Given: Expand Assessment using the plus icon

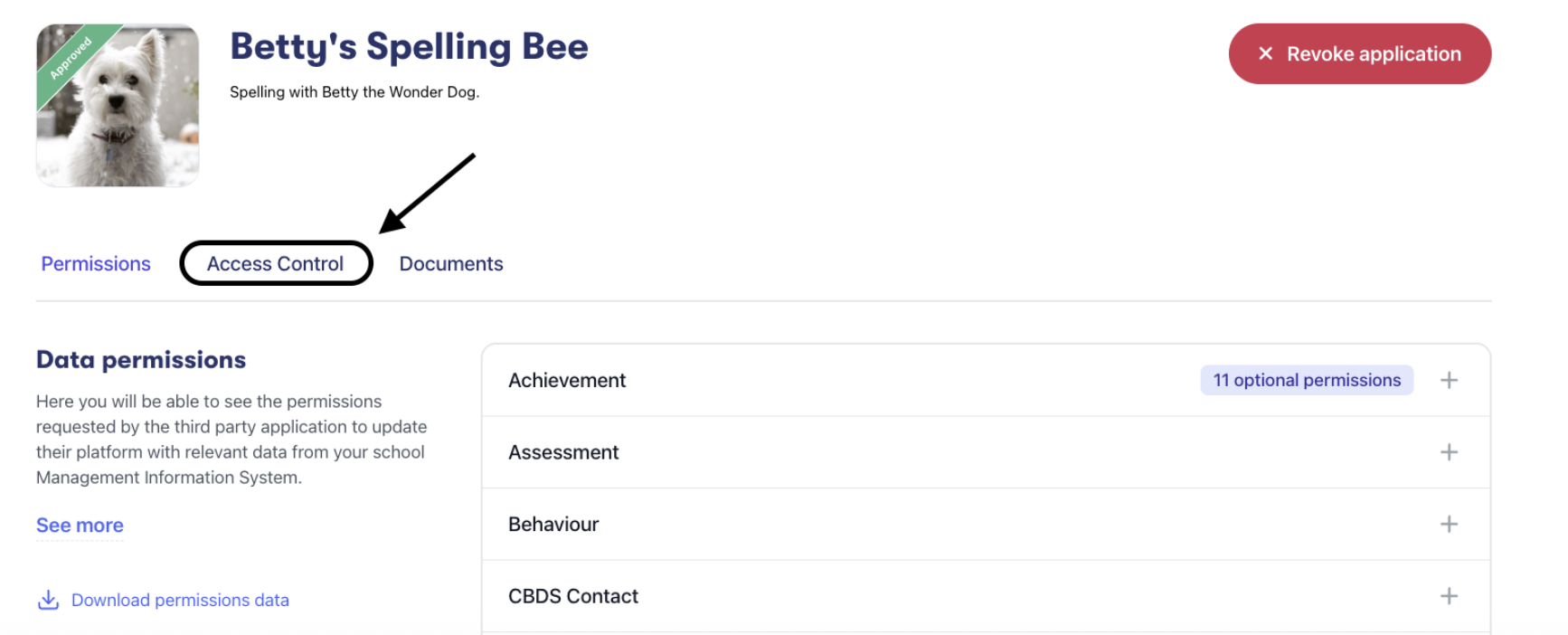Looking at the screenshot, I should point(1449,452).
